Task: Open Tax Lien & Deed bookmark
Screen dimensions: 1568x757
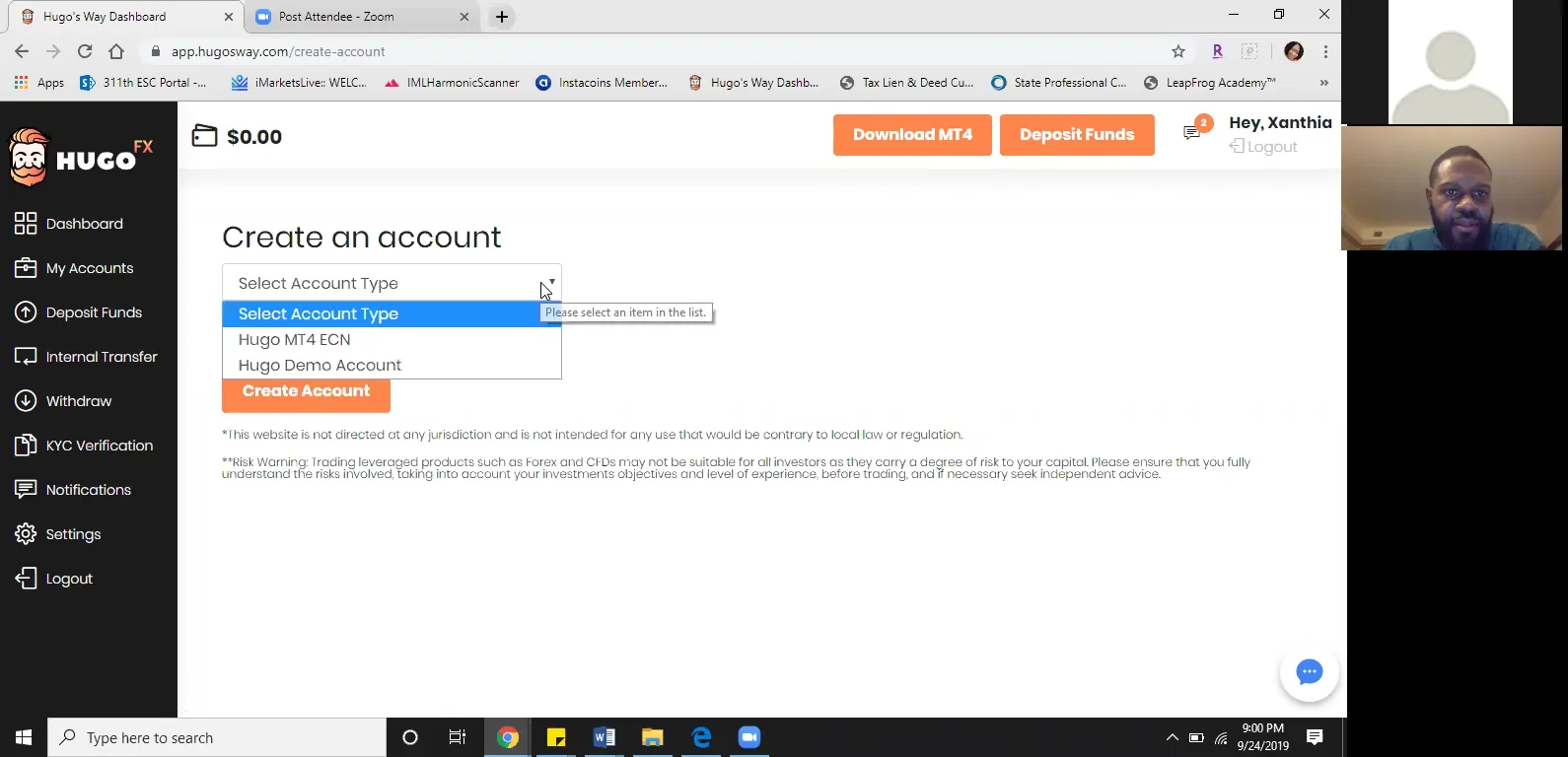Action: [x=907, y=83]
